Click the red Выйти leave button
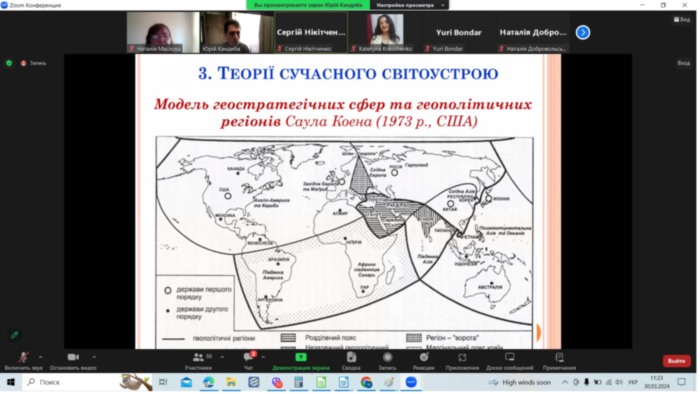Image resolution: width=700 pixels, height=394 pixels. (676, 361)
